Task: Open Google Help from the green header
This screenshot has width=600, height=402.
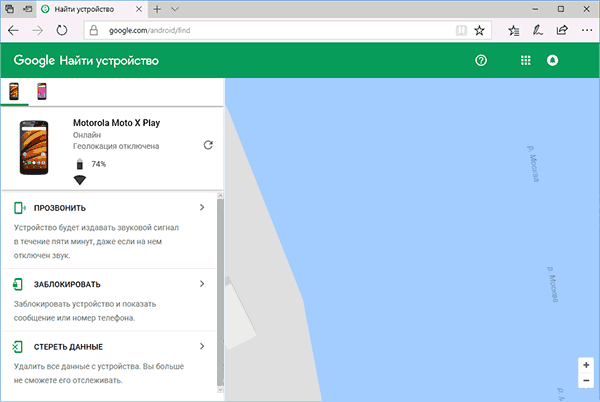Action: coord(481,61)
